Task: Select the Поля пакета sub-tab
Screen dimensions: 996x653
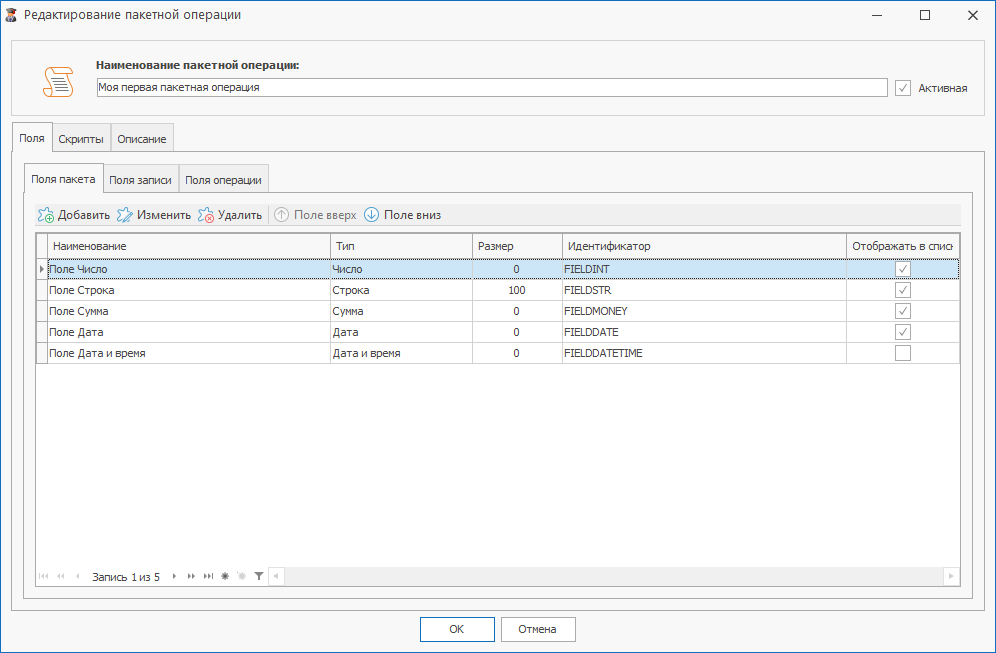Action: pos(63,179)
